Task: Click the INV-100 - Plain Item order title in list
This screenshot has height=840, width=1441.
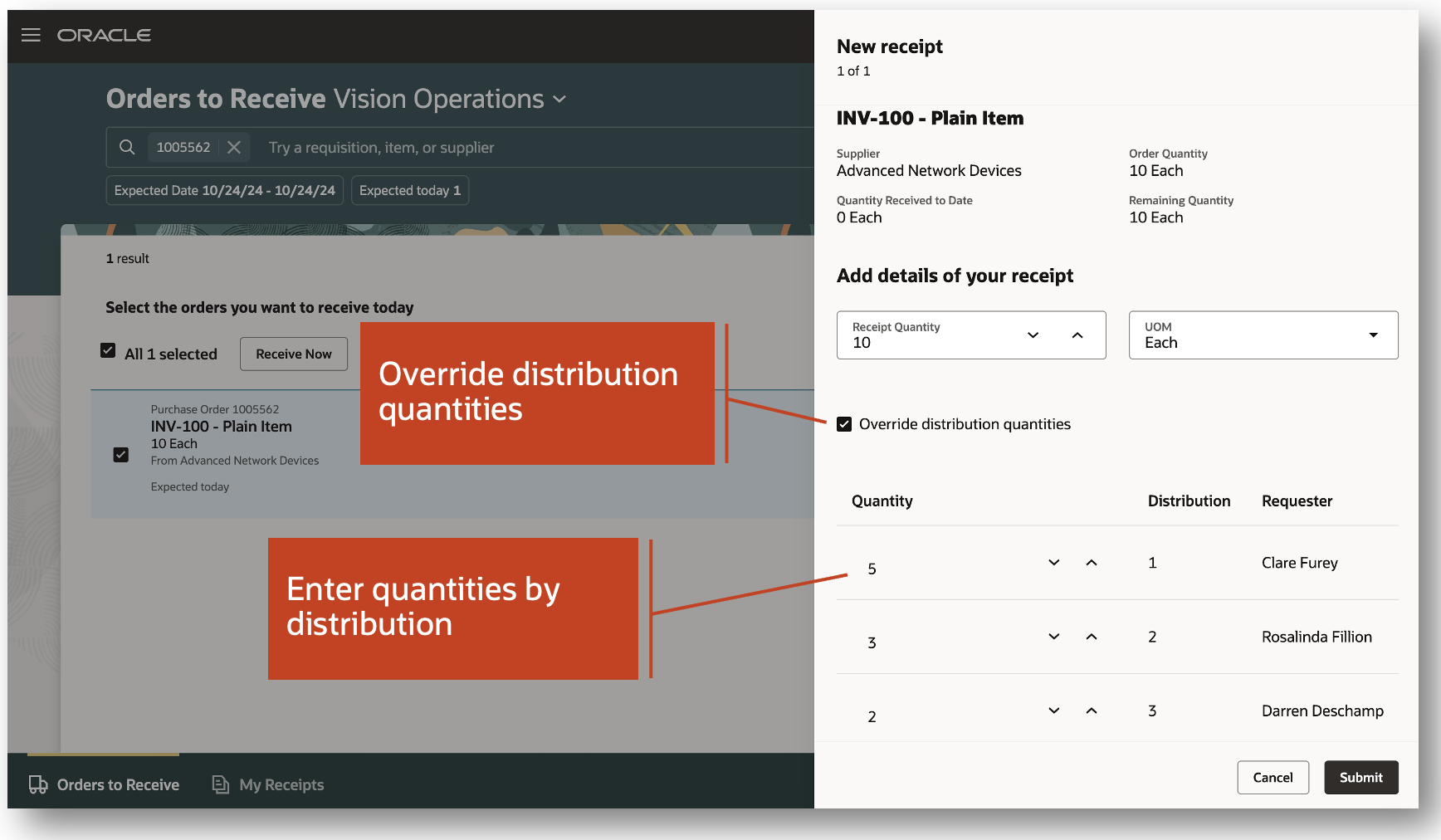Action: (222, 427)
